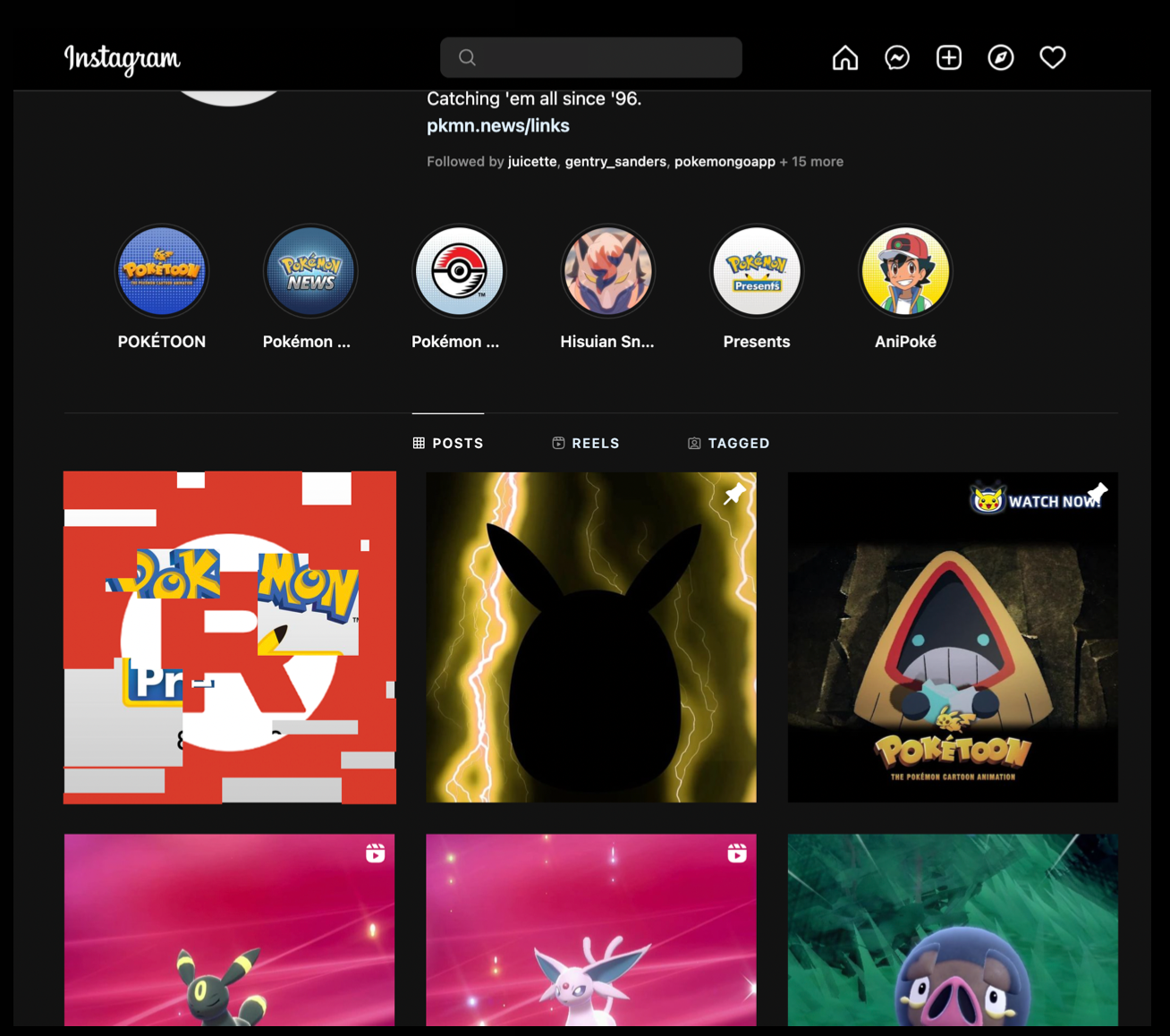Screen dimensions: 1170x1036
Task: Click the Presents highlight label
Action: point(757,342)
